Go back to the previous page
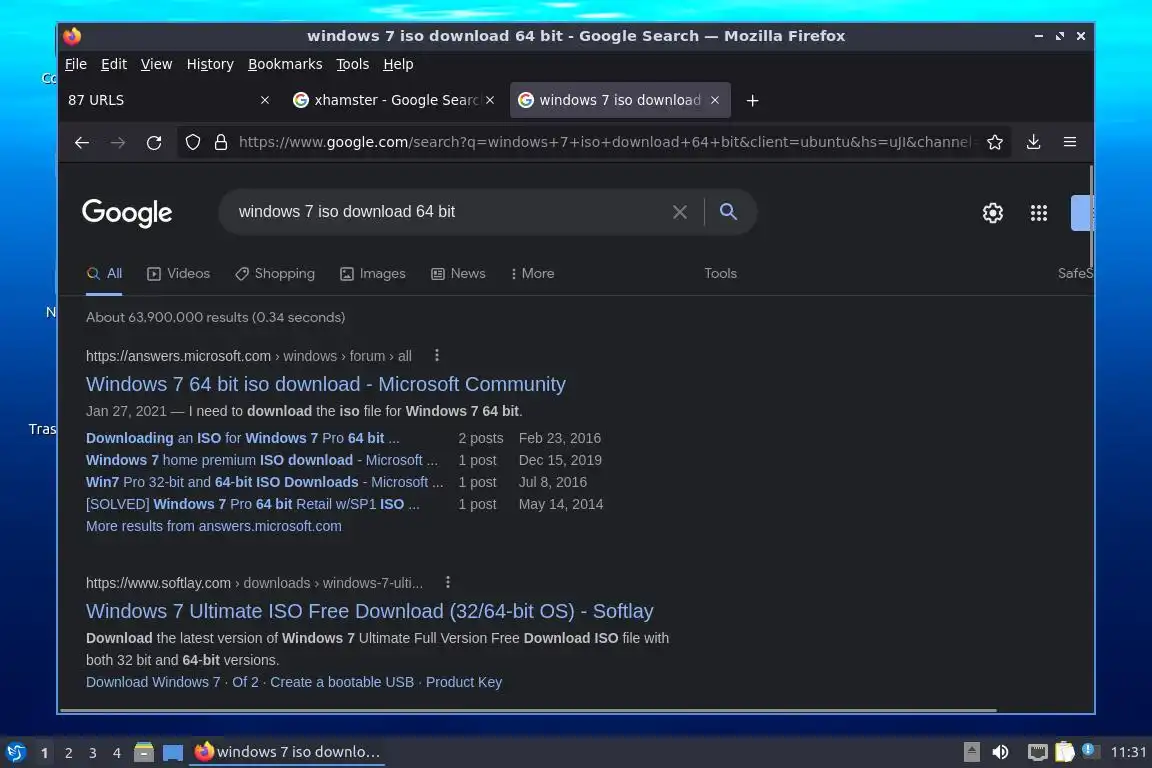The width and height of the screenshot is (1152, 768). (82, 143)
